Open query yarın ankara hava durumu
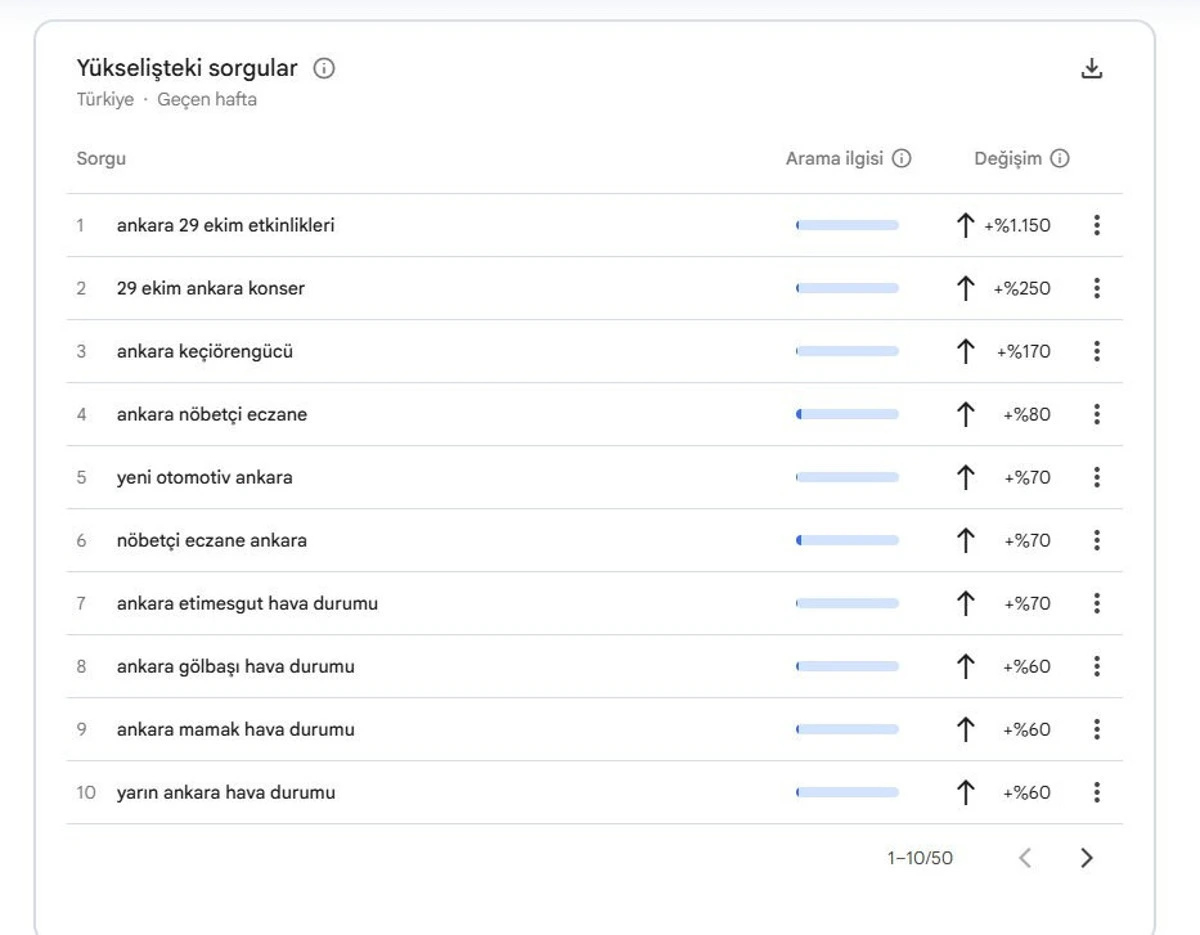This screenshot has width=1200, height=935. (226, 792)
